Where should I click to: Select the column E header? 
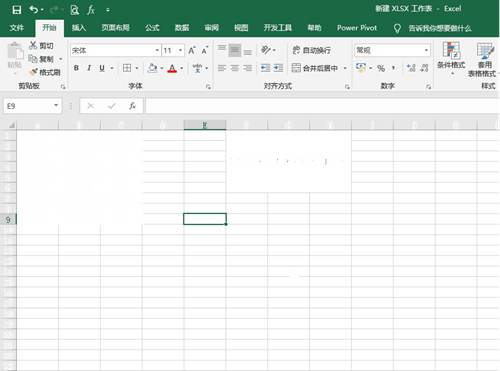(205, 125)
